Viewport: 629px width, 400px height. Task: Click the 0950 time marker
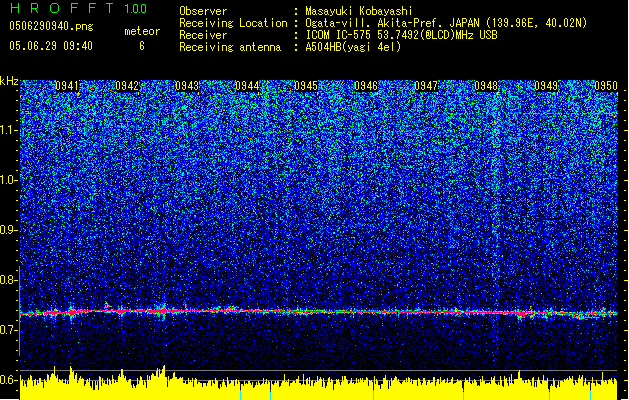tap(606, 86)
